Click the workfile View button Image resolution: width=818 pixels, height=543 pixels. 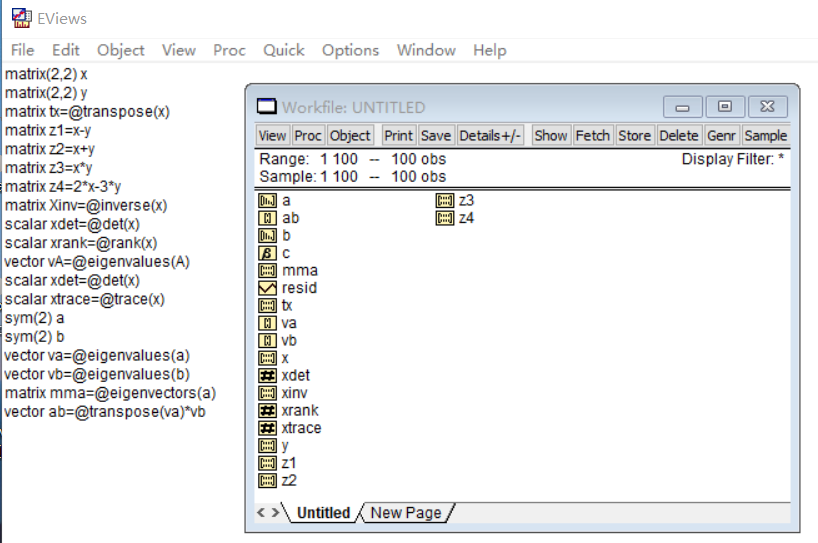pyautogui.click(x=272, y=136)
